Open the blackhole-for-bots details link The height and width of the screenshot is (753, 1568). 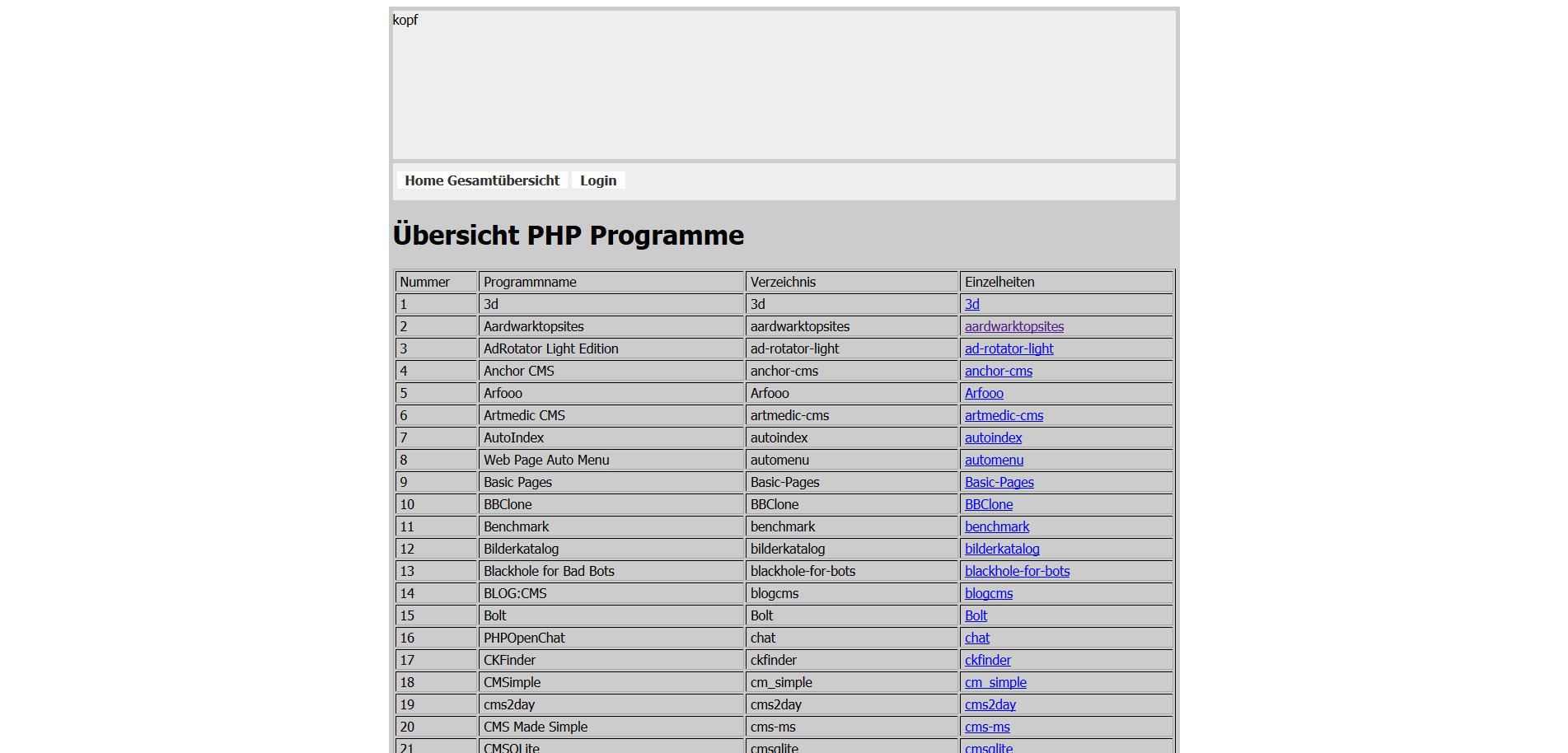[x=1016, y=571]
